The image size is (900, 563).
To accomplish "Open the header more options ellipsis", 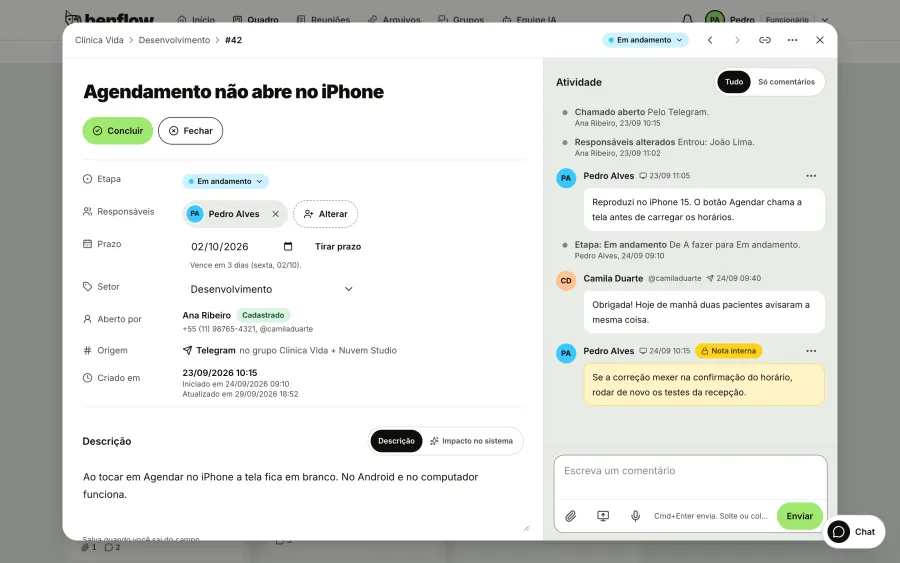I will coord(792,40).
